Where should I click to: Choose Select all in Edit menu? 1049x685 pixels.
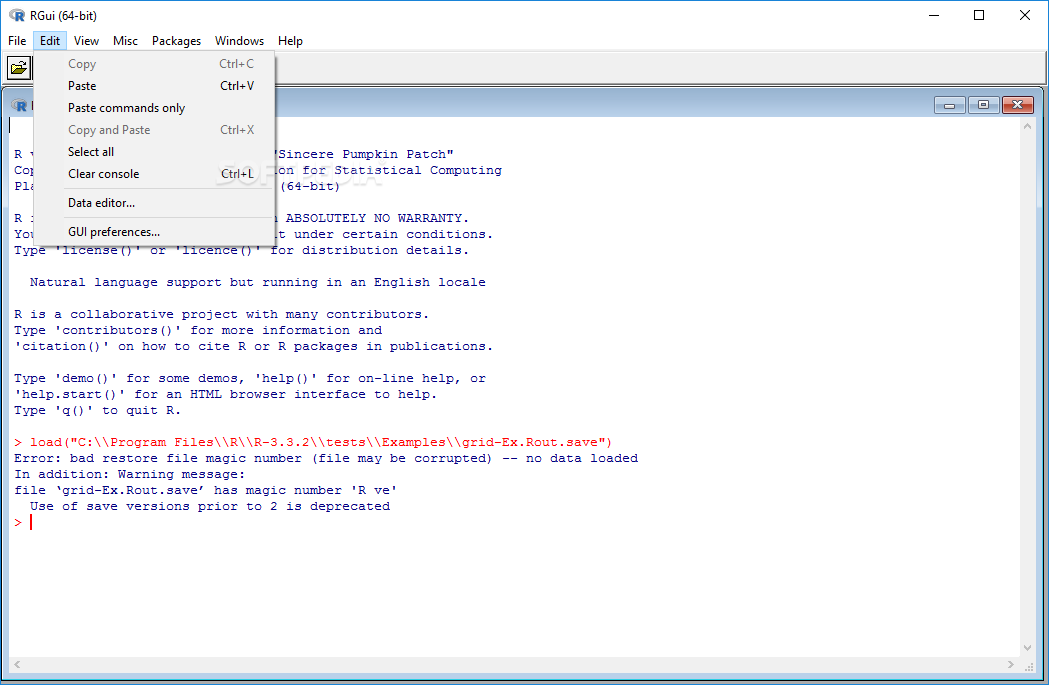pyautogui.click(x=154, y=152)
